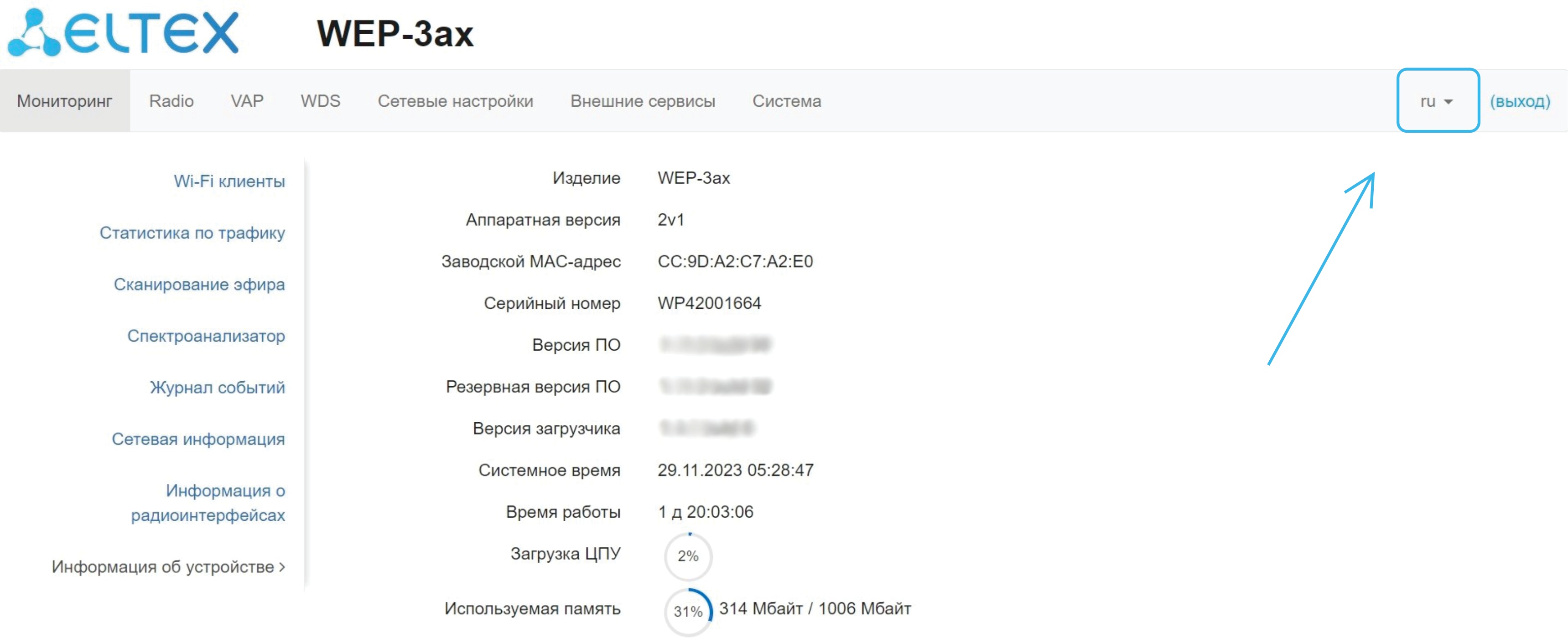
Task: Open Информация о радиоинтерфейсах
Action: coord(208,503)
